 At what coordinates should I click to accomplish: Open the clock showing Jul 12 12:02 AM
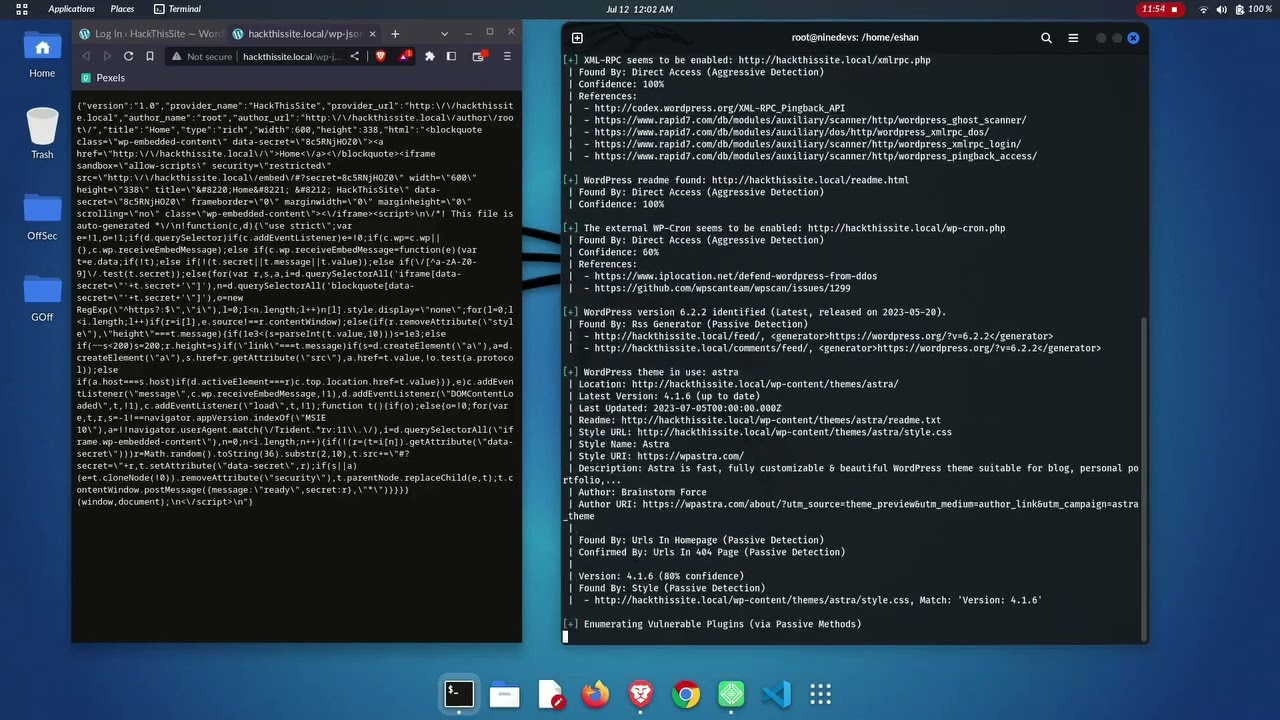(639, 9)
